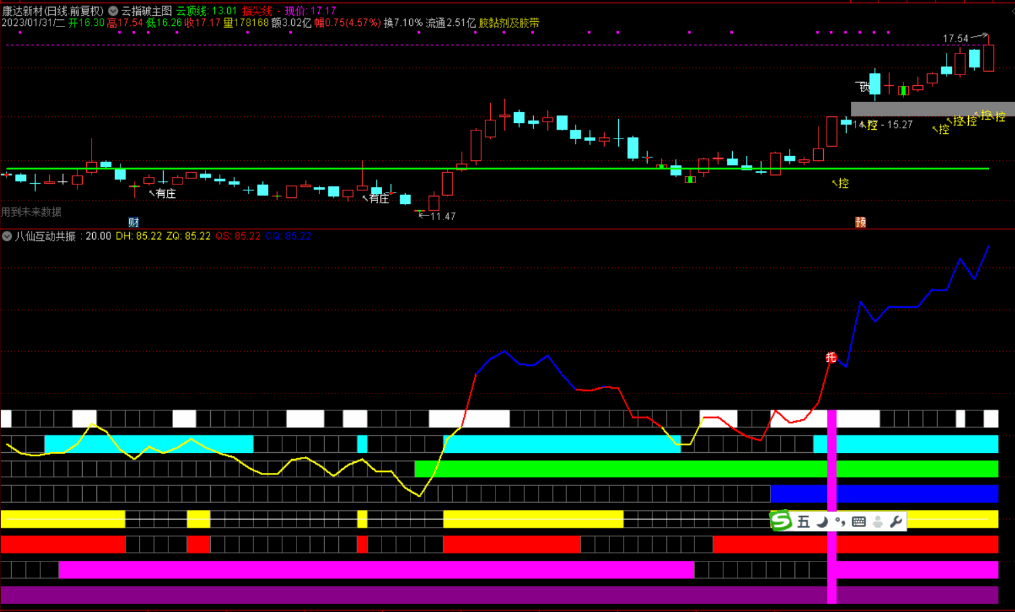Image resolution: width=1015 pixels, height=612 pixels.
Task: Click the blue 财 marker under the chart
Action: pyautogui.click(x=133, y=222)
